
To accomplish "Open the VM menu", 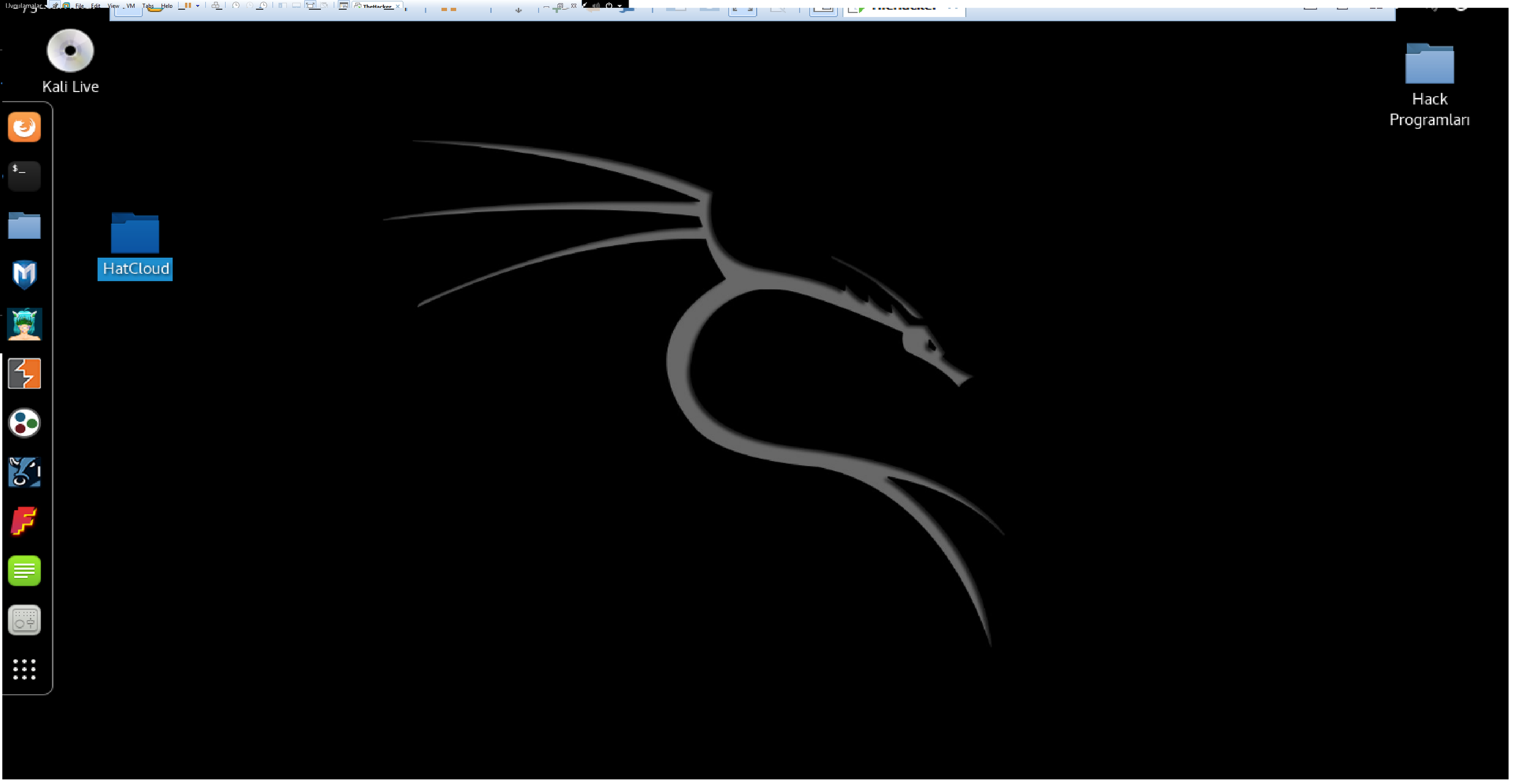I will click(130, 6).
